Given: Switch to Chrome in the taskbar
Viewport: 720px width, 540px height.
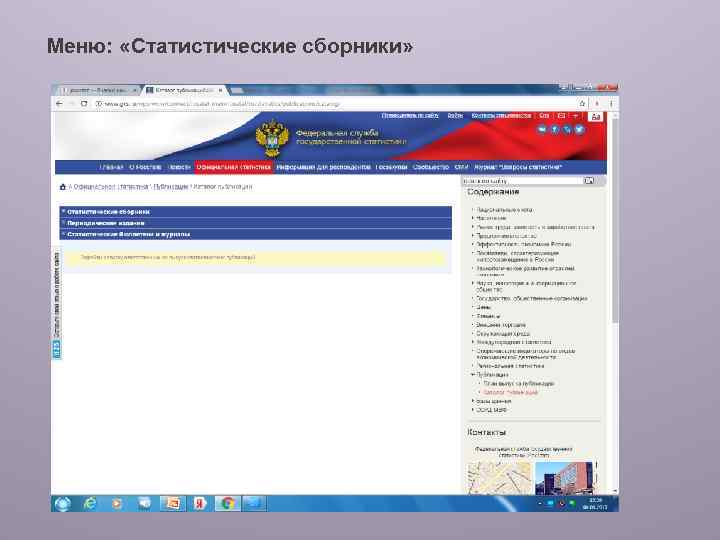Looking at the screenshot, I should [x=227, y=504].
